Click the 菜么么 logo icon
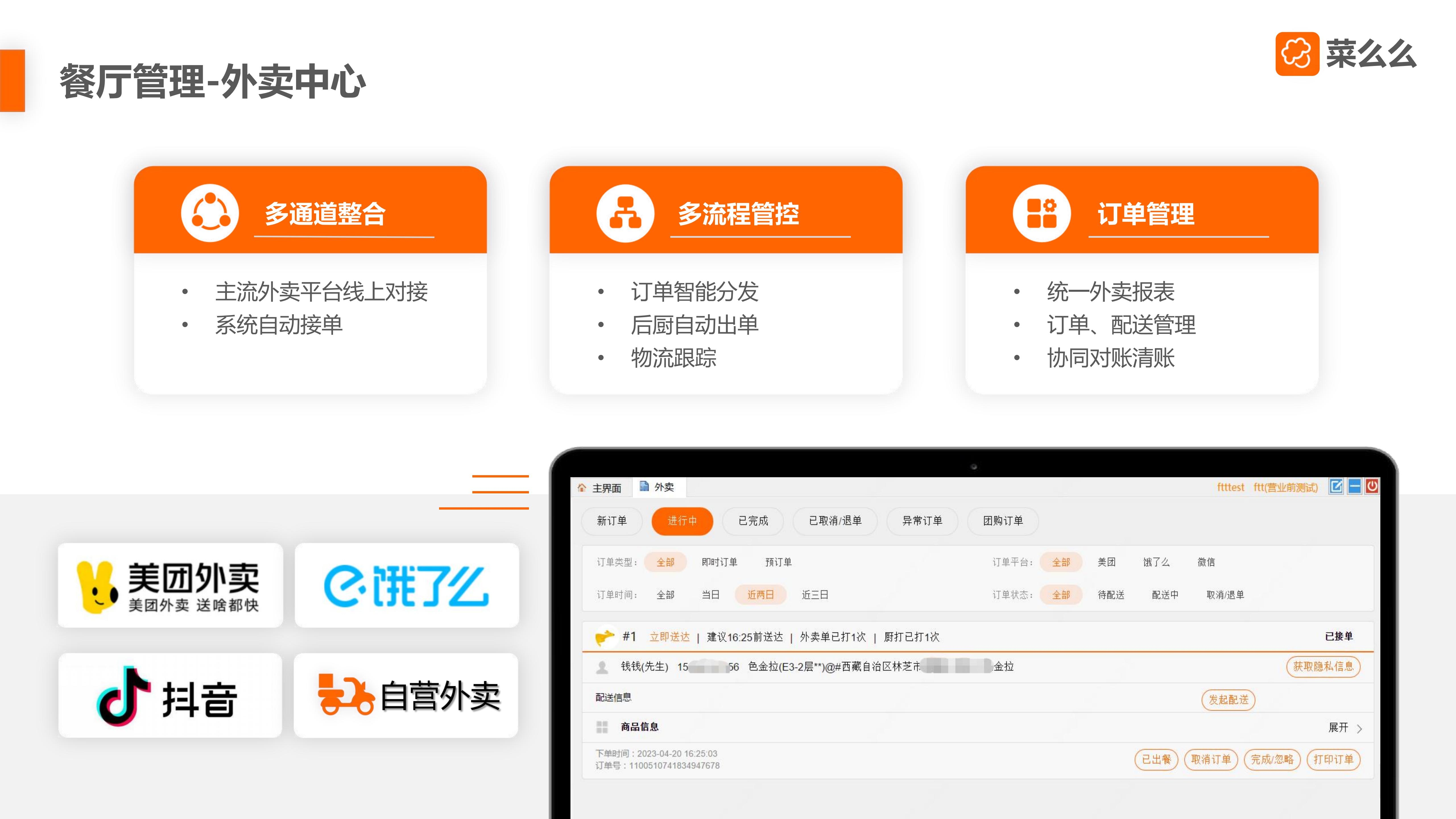The width and height of the screenshot is (1456, 819). pos(1297,54)
